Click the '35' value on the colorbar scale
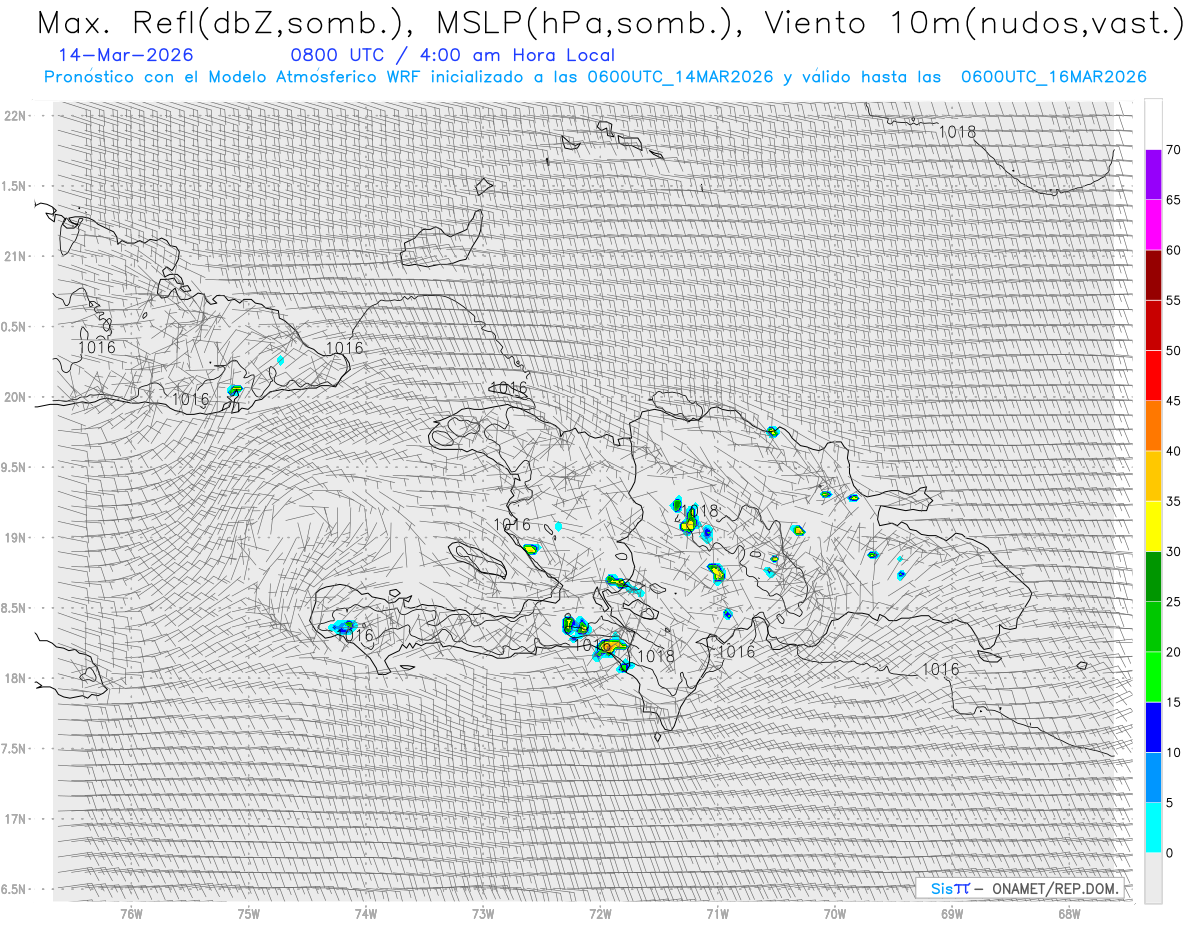The width and height of the screenshot is (1200, 927). [1173, 501]
